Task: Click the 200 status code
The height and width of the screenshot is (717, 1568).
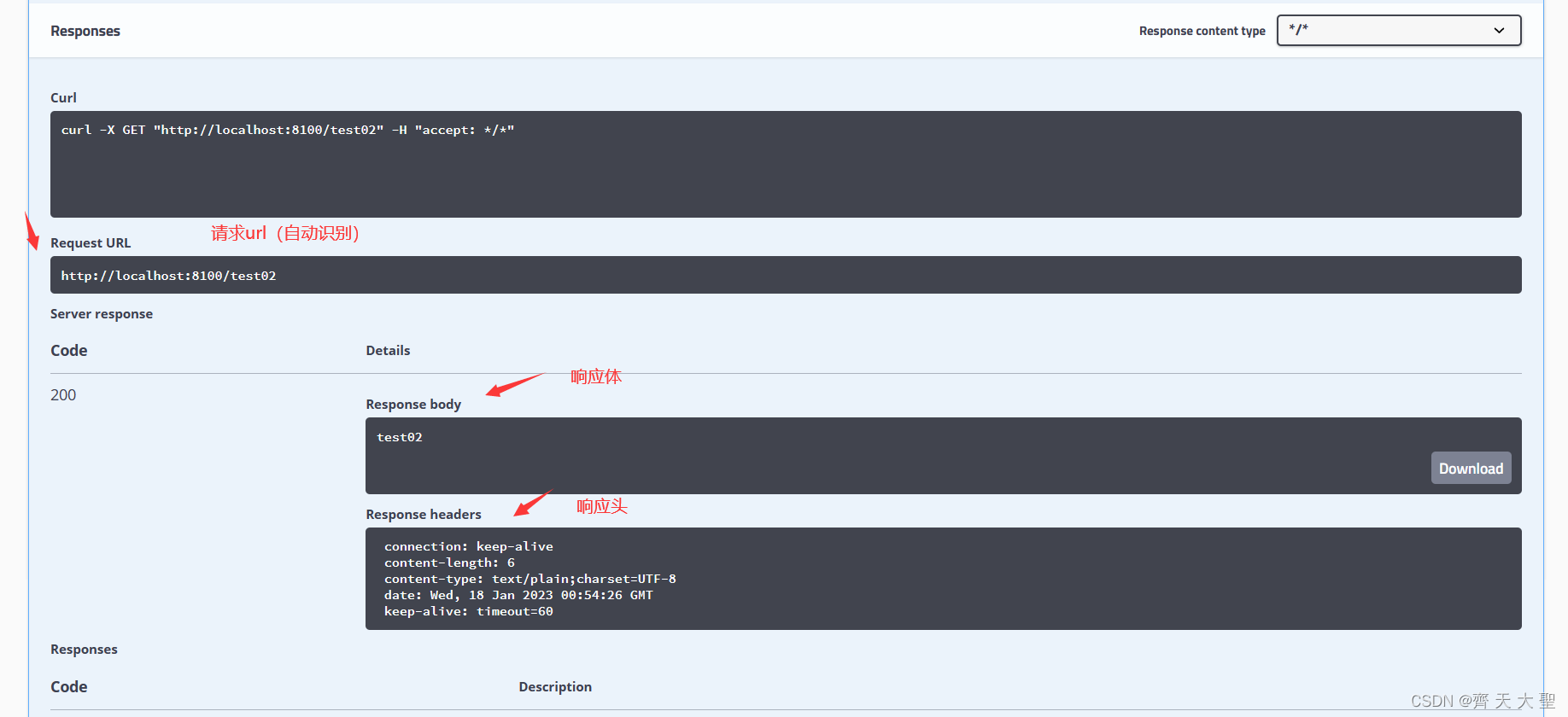Action: (x=63, y=395)
